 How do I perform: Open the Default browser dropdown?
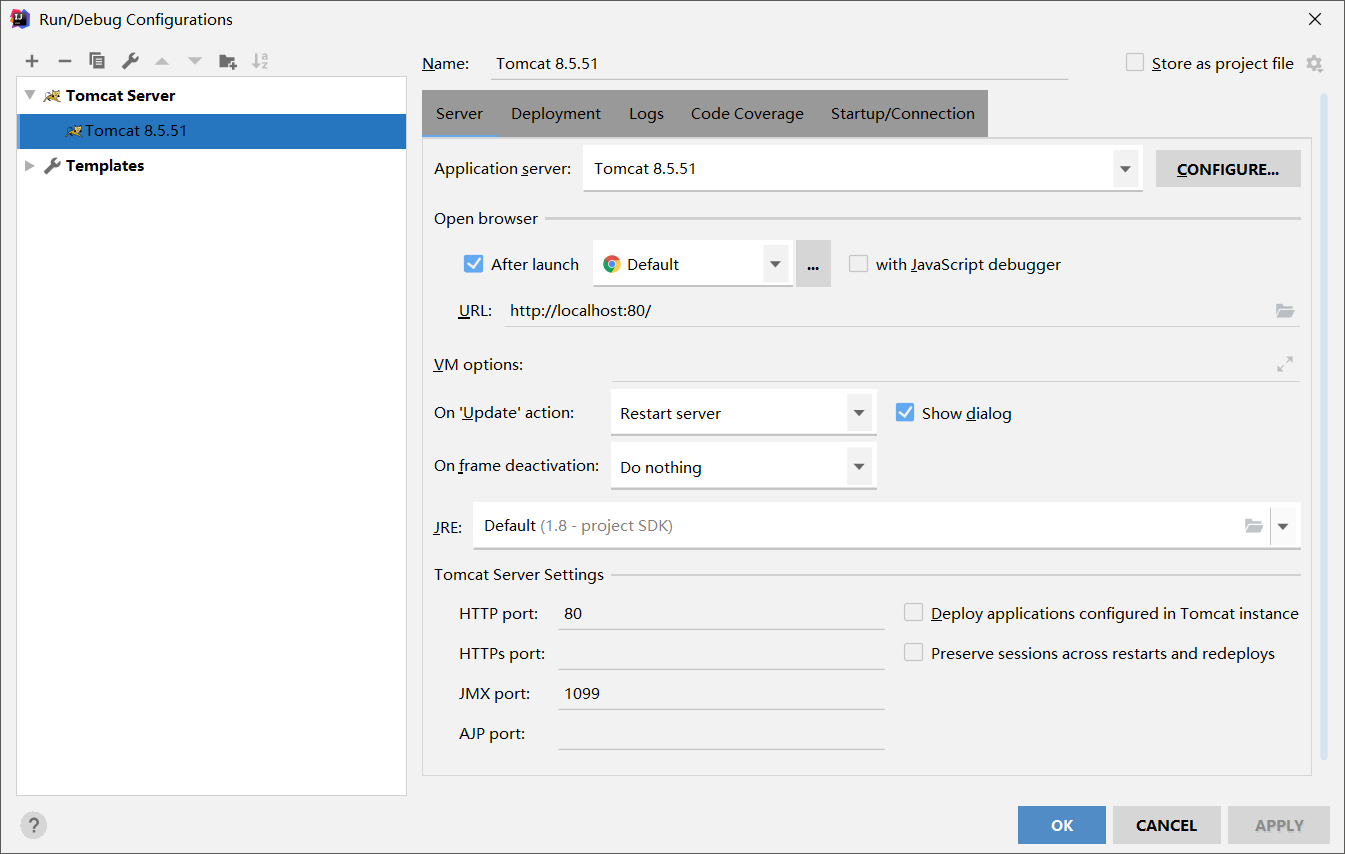(x=775, y=264)
